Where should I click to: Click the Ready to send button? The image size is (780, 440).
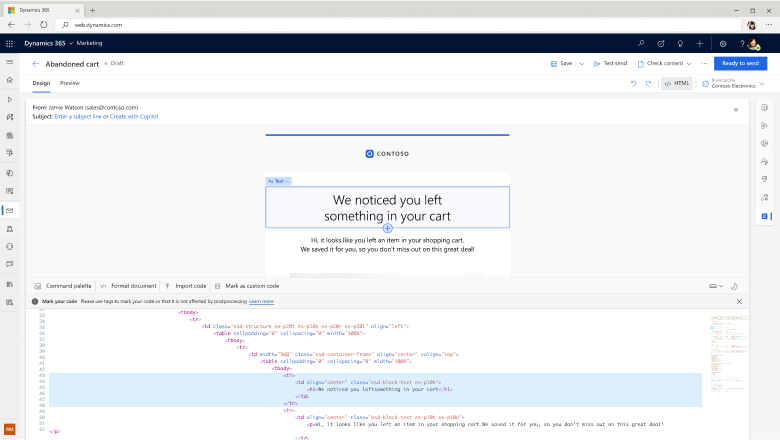[x=740, y=63]
